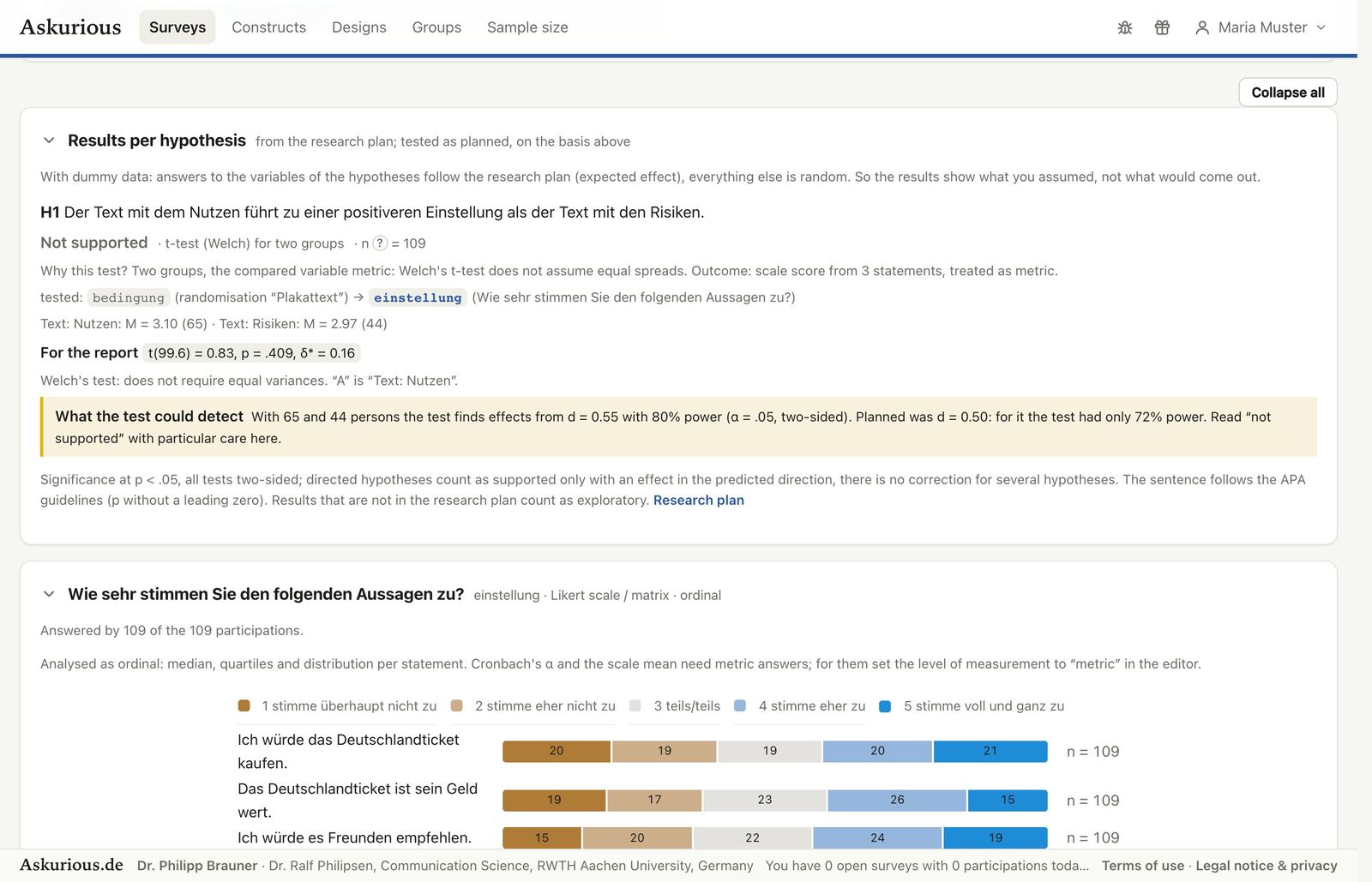Toggle legend item 4 stimme eher zu
The width and height of the screenshot is (1372, 882).
point(800,706)
